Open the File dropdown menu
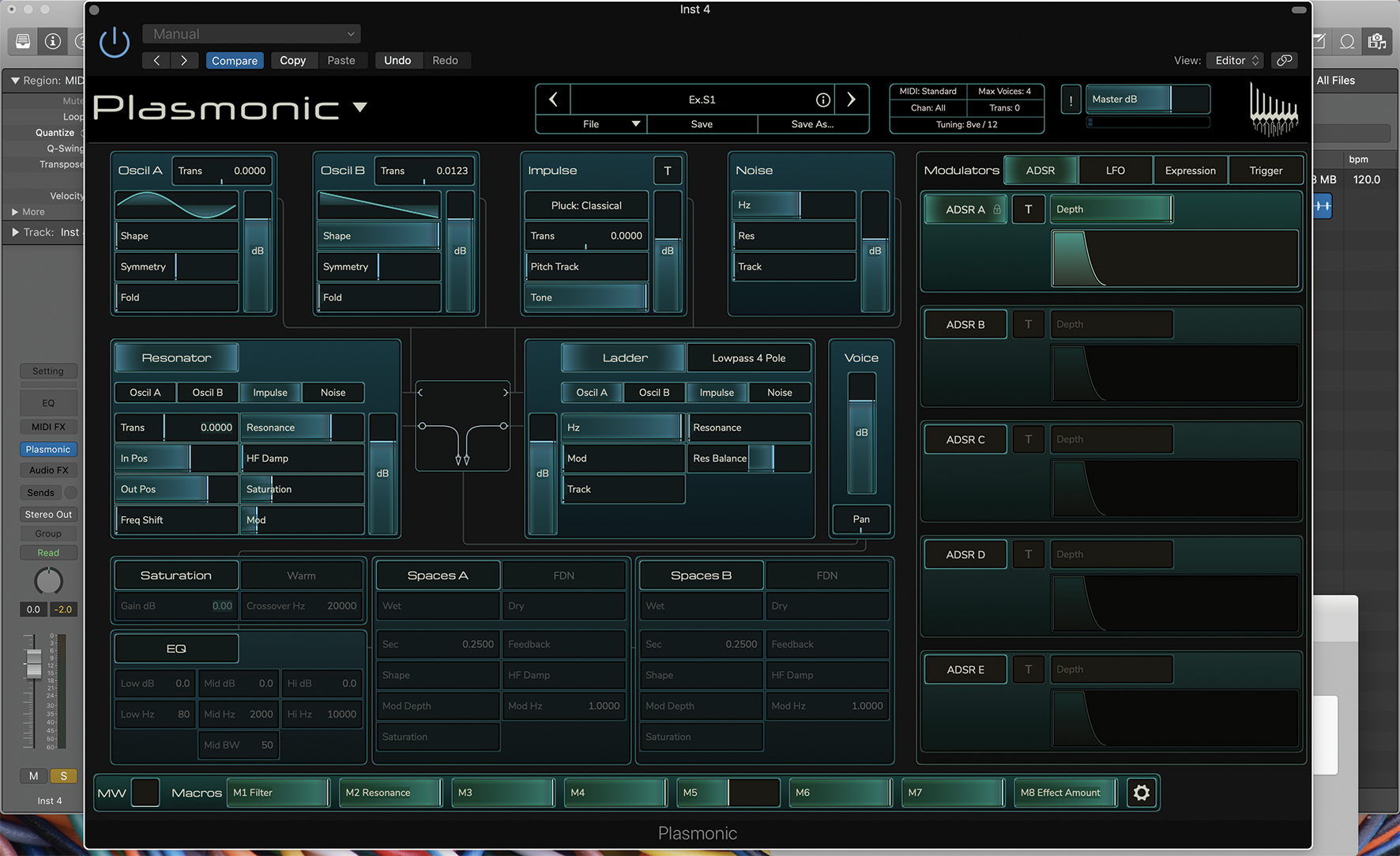 click(591, 124)
